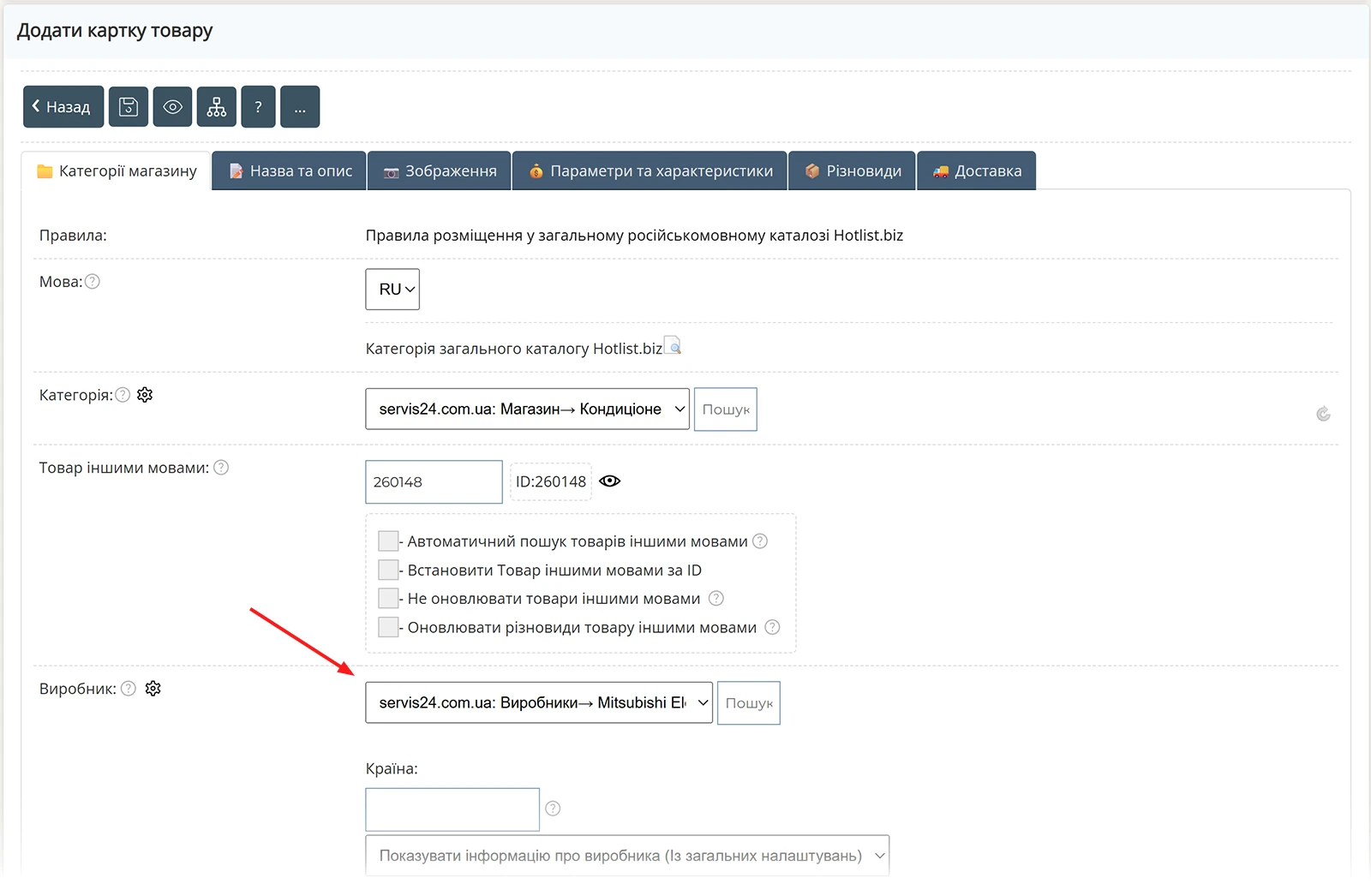1371x896 pixels.
Task: Open the Зображення tab
Action: pos(440,171)
